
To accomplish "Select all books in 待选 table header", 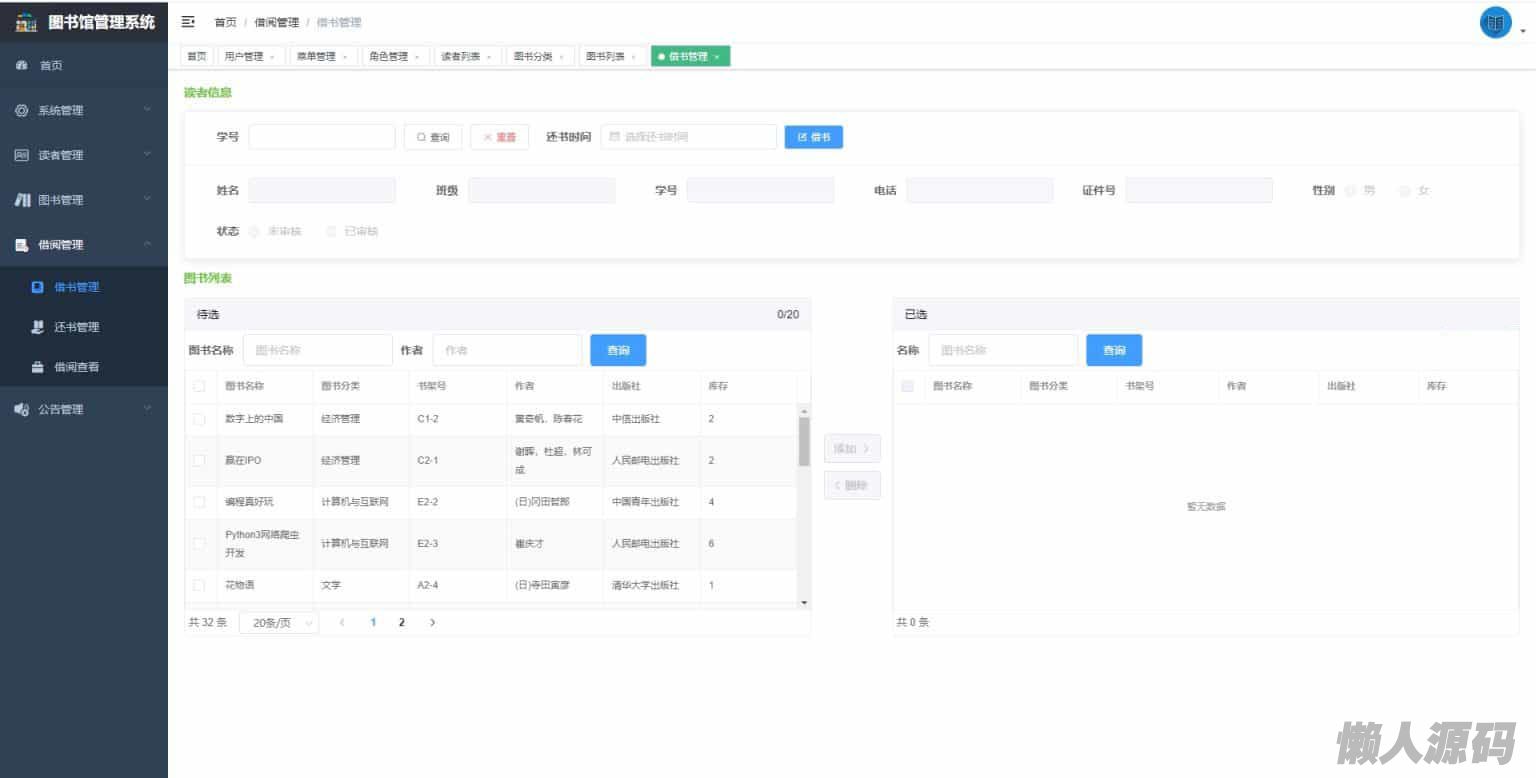I will (199, 386).
